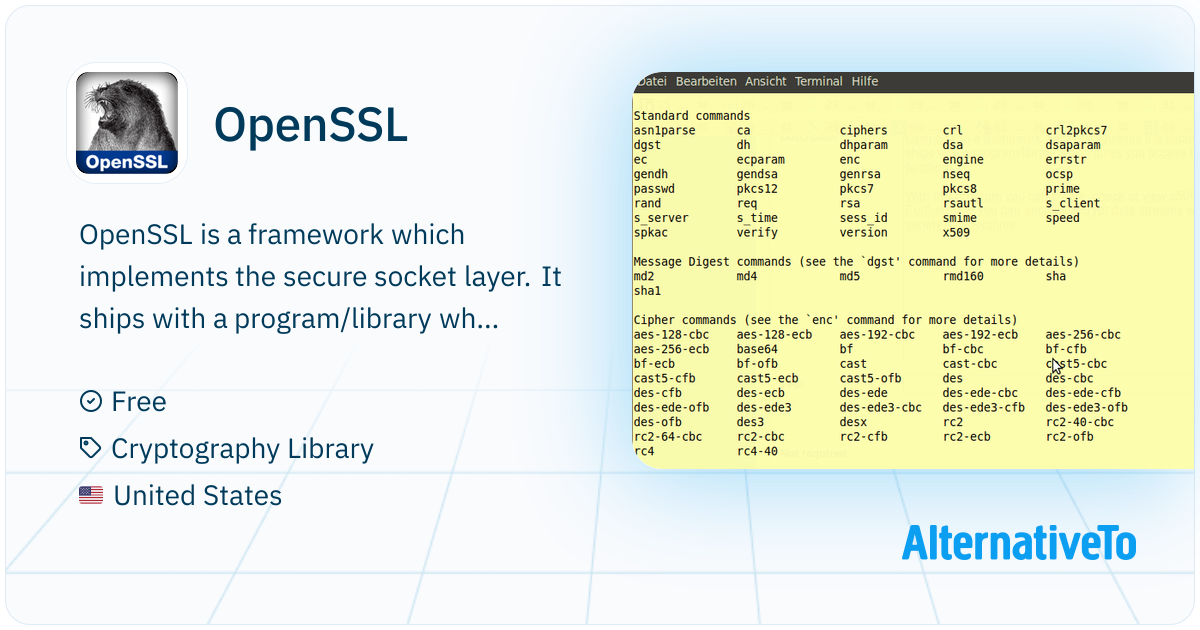Select the 'speed' command text
This screenshot has width=1200, height=630.
point(1063,218)
